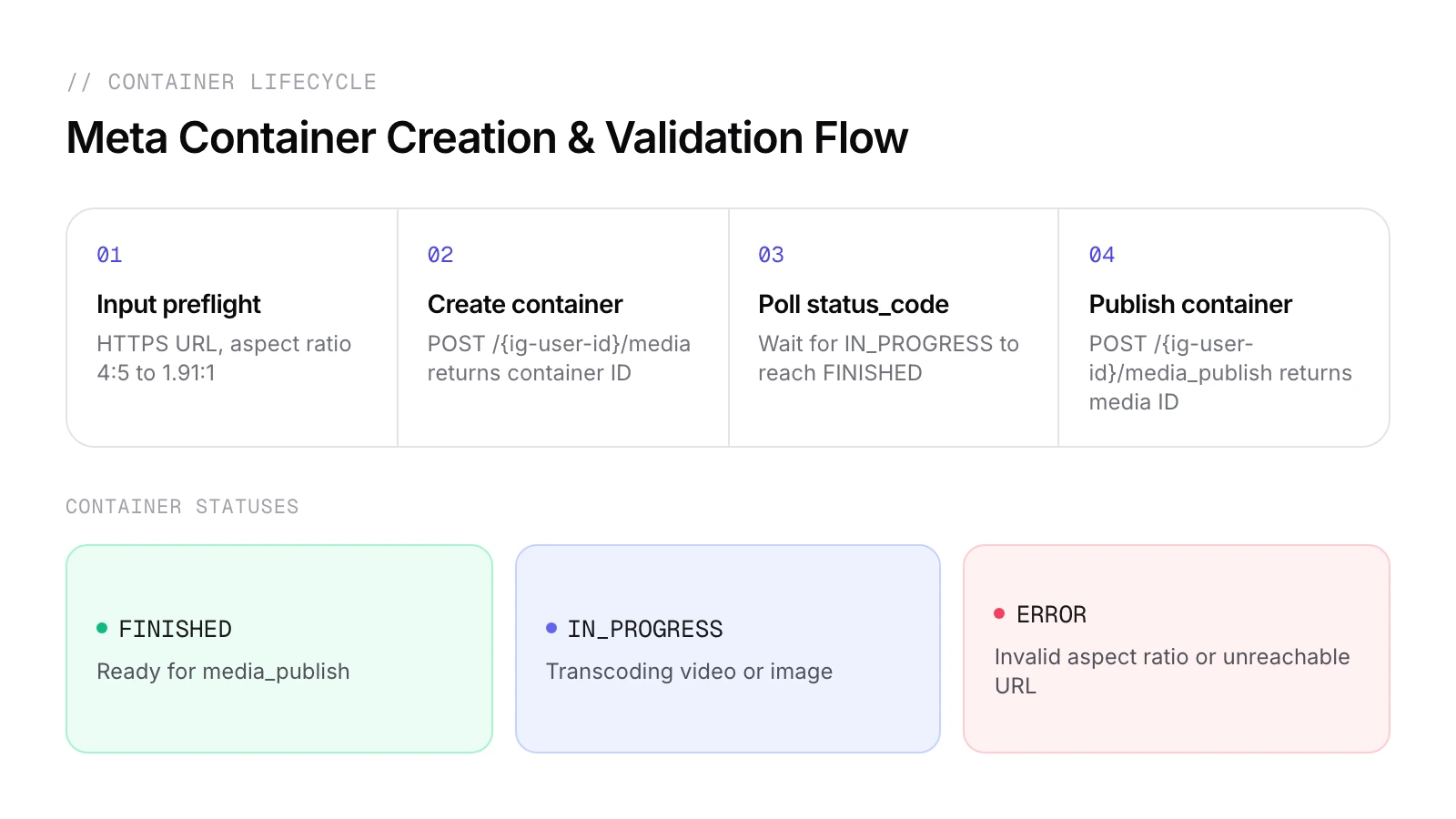Screen dimensions: 1456x819
Task: Click step number 04
Action: [1102, 255]
